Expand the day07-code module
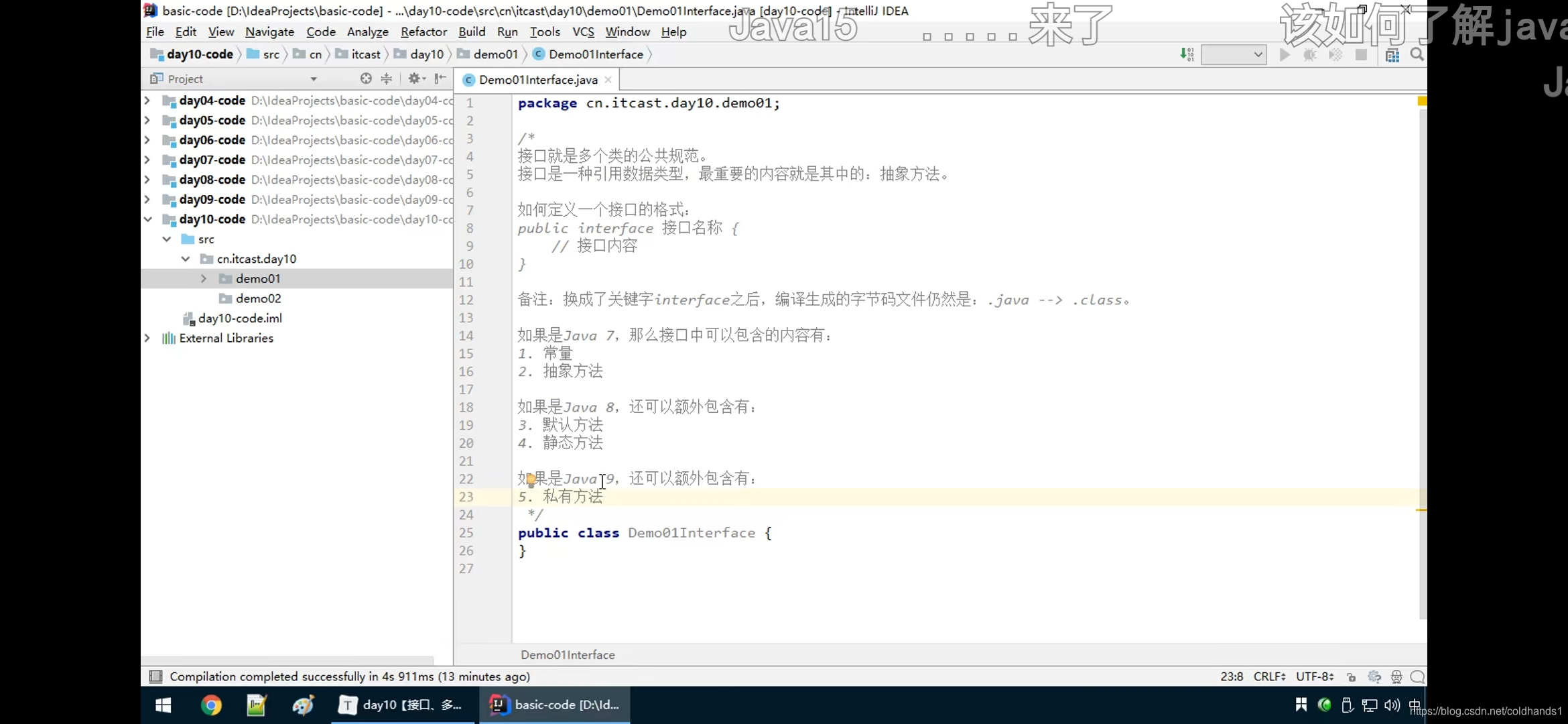This screenshot has width=1568, height=724. (x=147, y=160)
